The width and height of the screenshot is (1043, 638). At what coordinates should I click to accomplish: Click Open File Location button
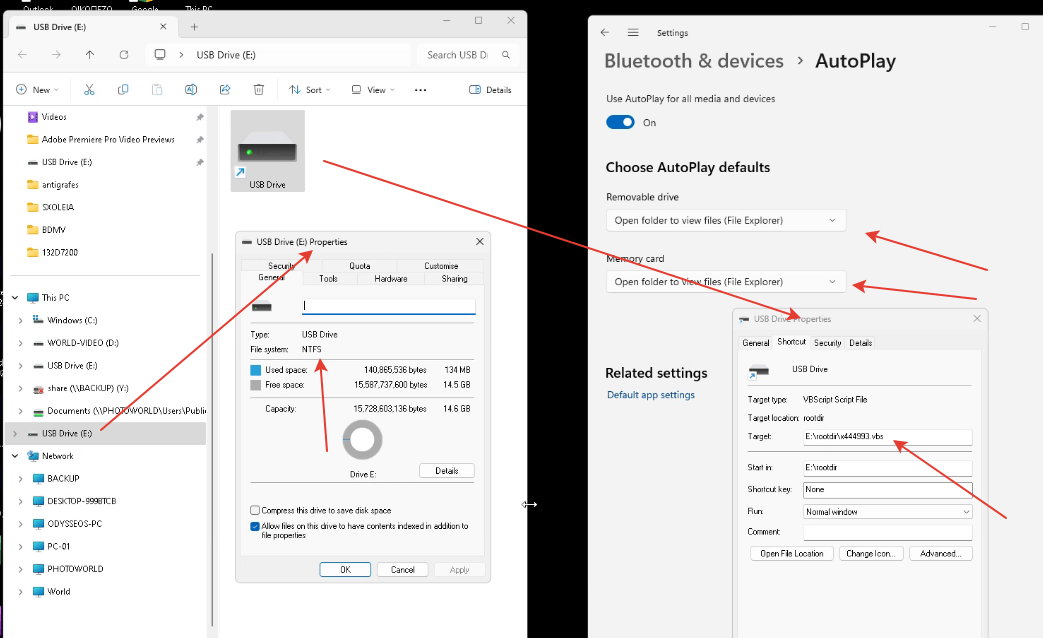pos(792,554)
